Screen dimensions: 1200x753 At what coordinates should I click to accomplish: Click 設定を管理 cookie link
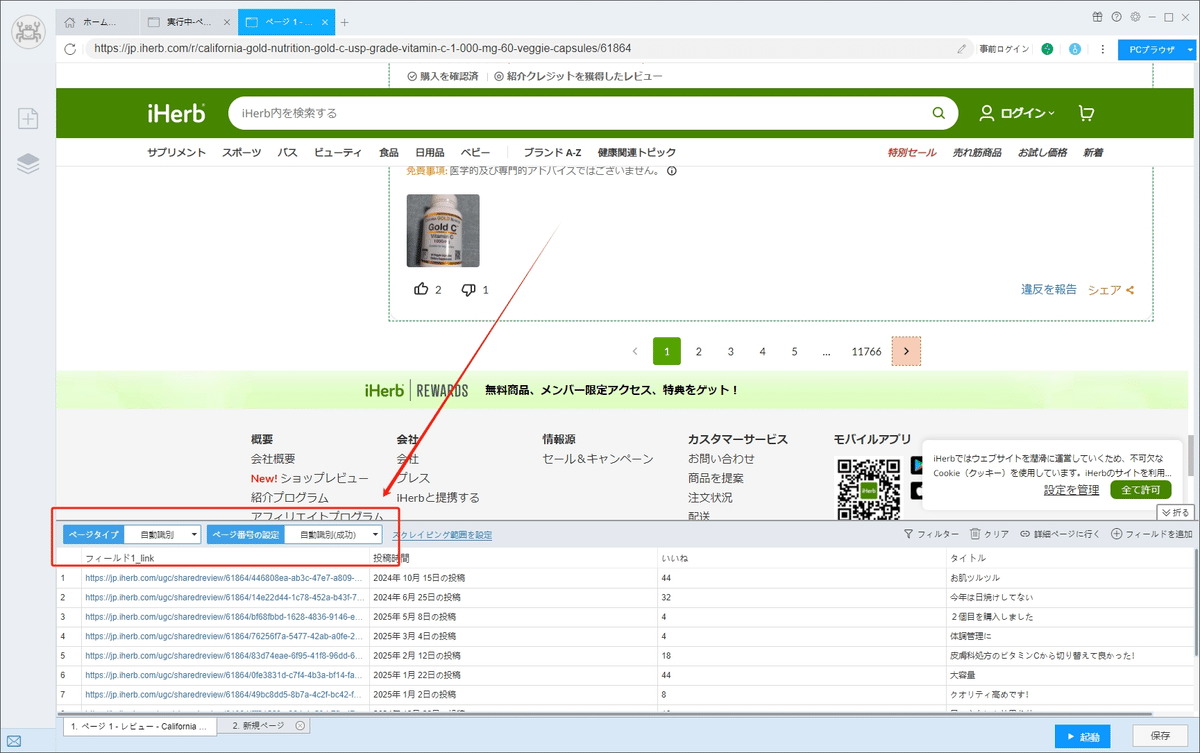point(1071,490)
